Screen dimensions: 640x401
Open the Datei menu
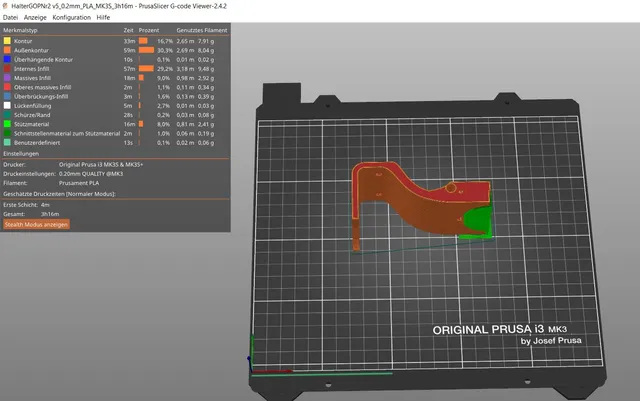(x=10, y=18)
